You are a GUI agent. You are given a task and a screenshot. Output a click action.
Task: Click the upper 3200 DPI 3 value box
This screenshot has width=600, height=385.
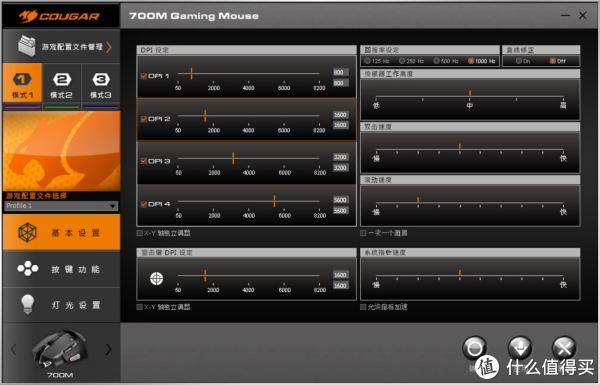coord(340,157)
